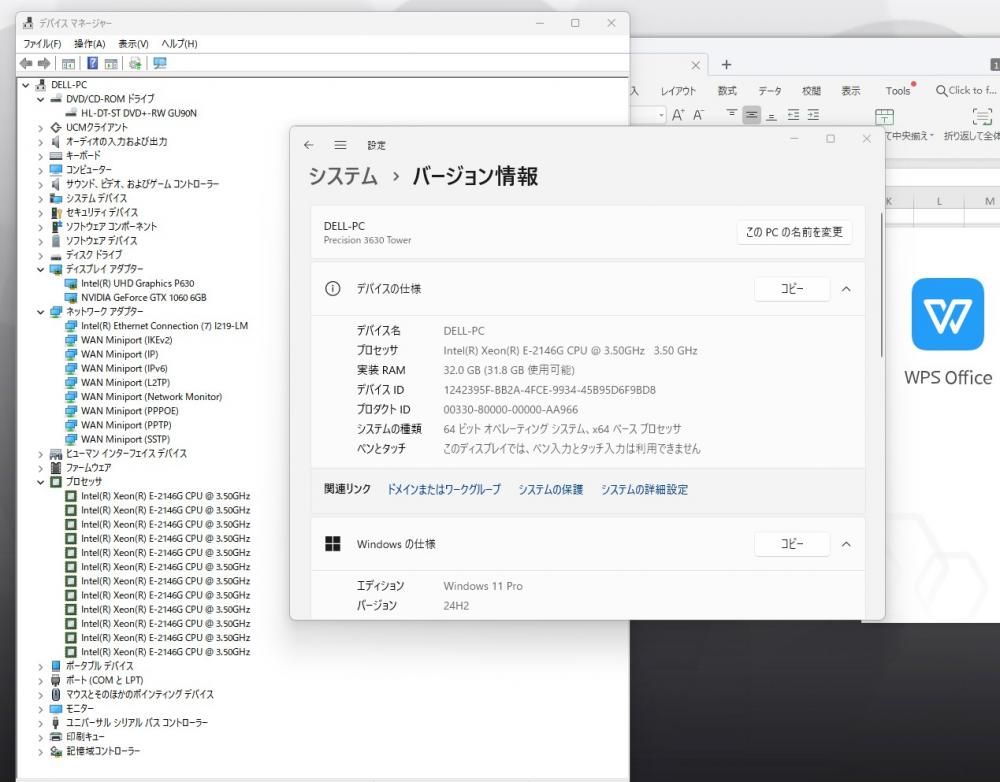Open the System protection link

point(550,489)
